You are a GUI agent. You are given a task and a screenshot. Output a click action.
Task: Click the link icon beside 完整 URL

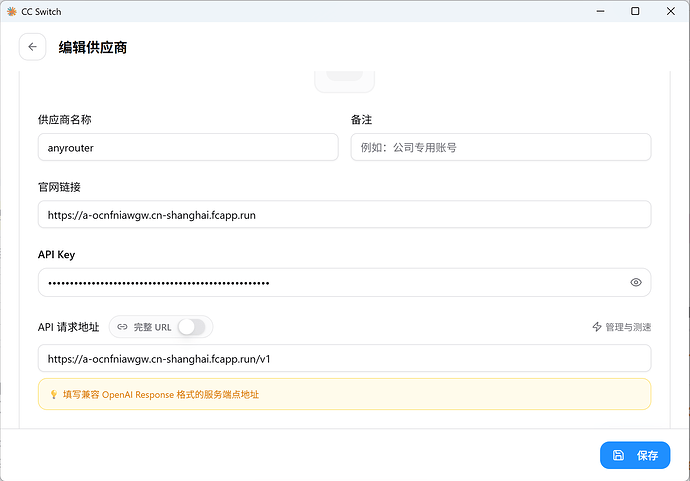(122, 327)
